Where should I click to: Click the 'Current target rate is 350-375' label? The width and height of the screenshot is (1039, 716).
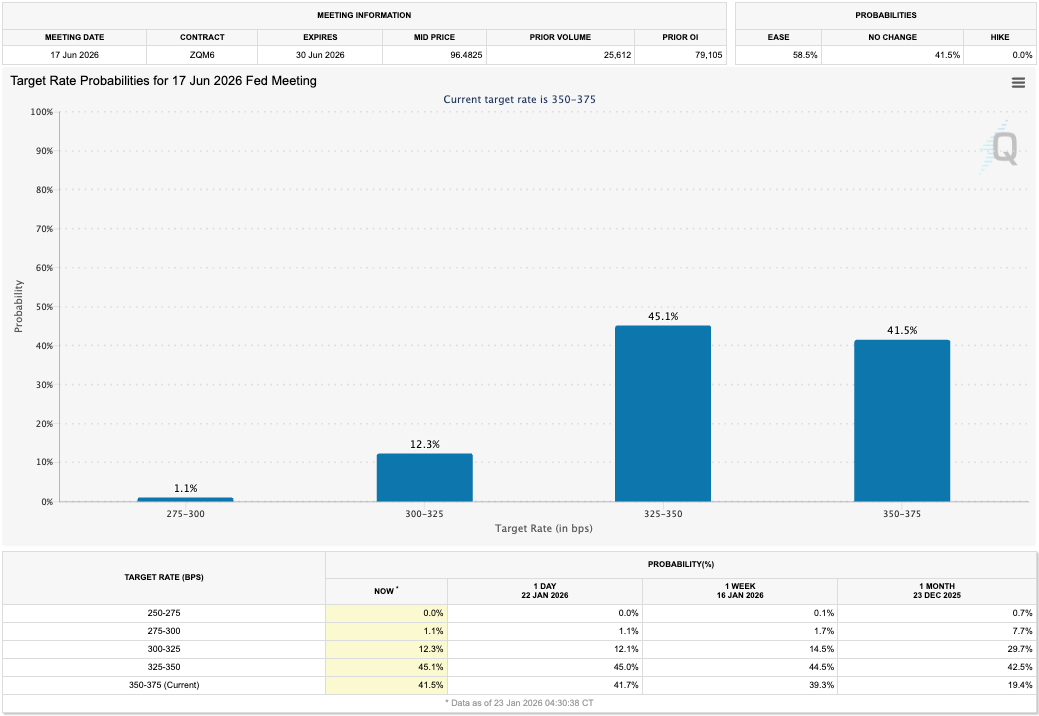(519, 99)
